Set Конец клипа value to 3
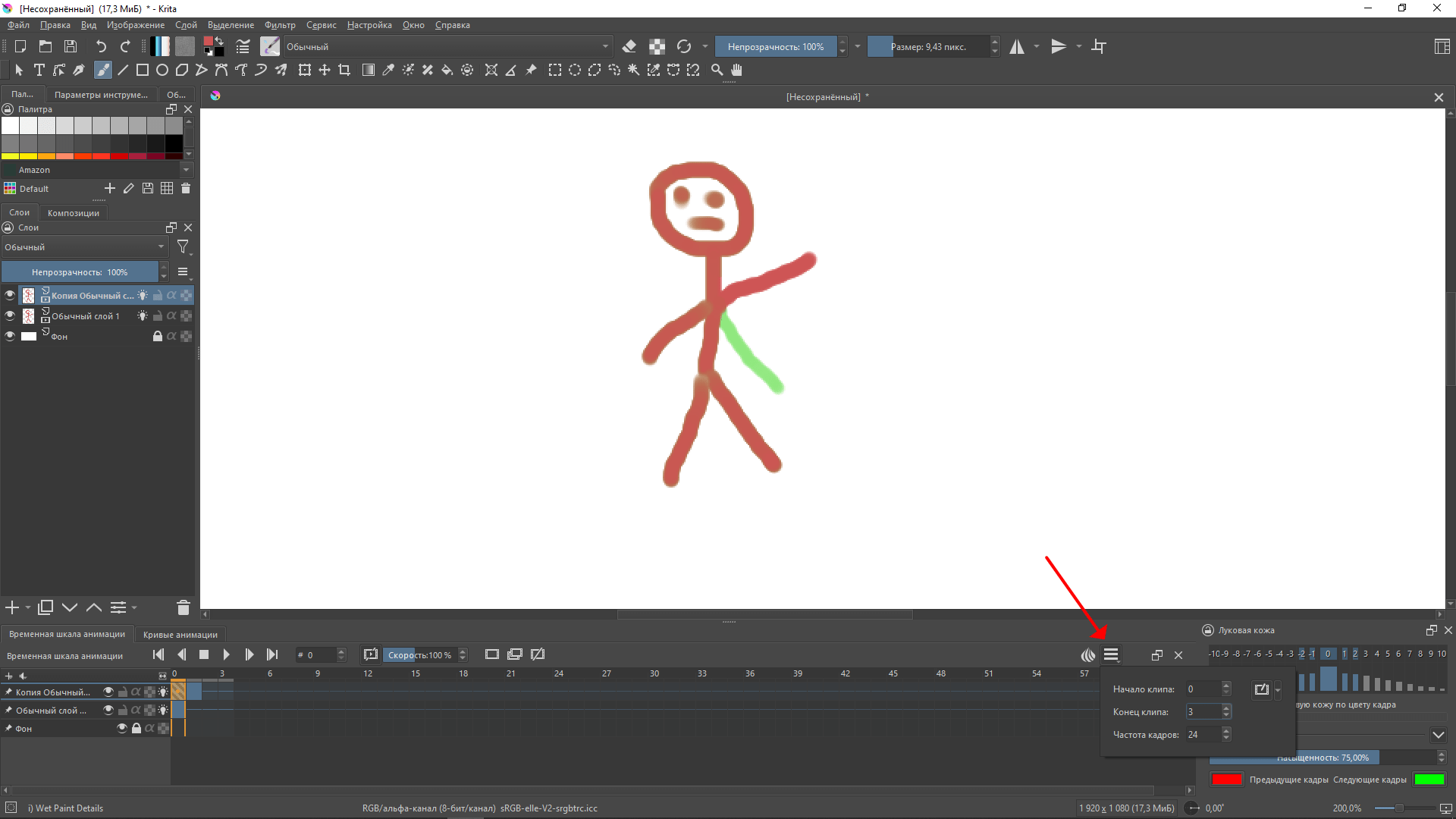 (1201, 711)
